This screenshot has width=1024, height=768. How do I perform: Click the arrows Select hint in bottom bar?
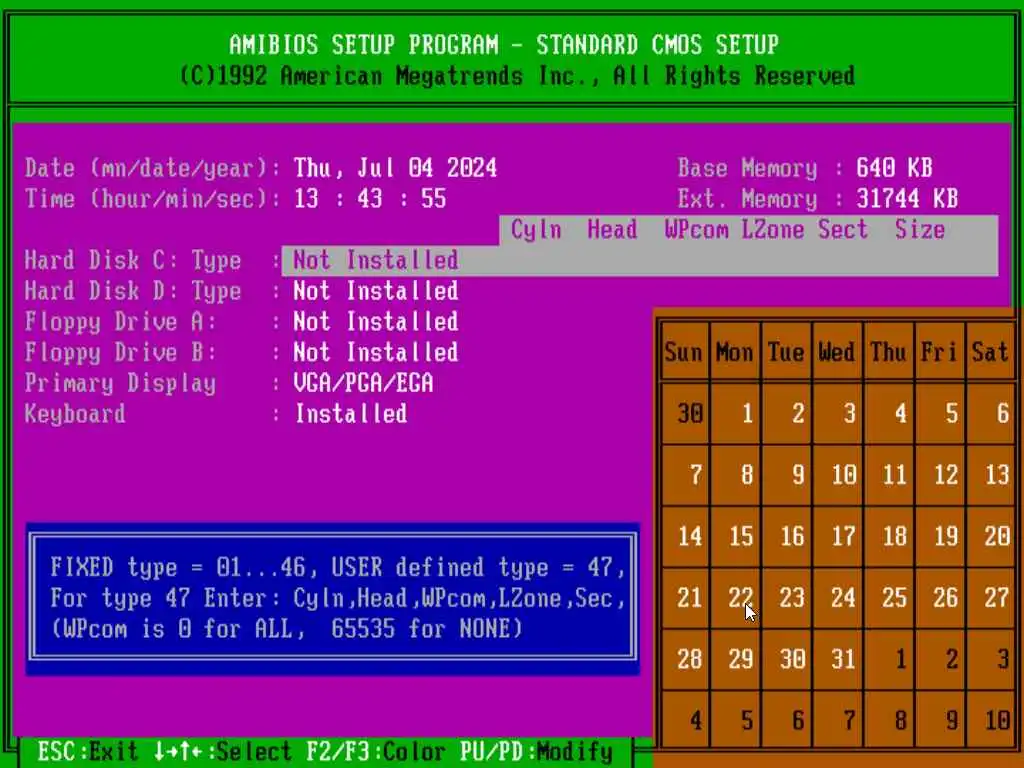coord(222,752)
